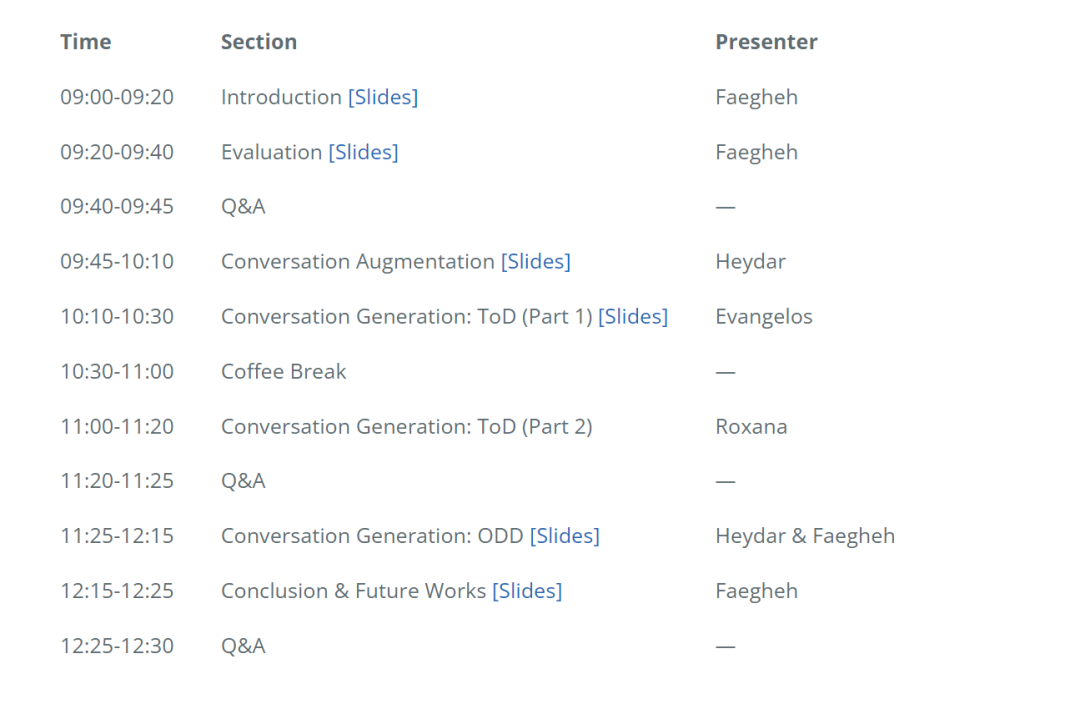This screenshot has height=709, width=1080.
Task: Click the Presenter column header
Action: pos(767,42)
